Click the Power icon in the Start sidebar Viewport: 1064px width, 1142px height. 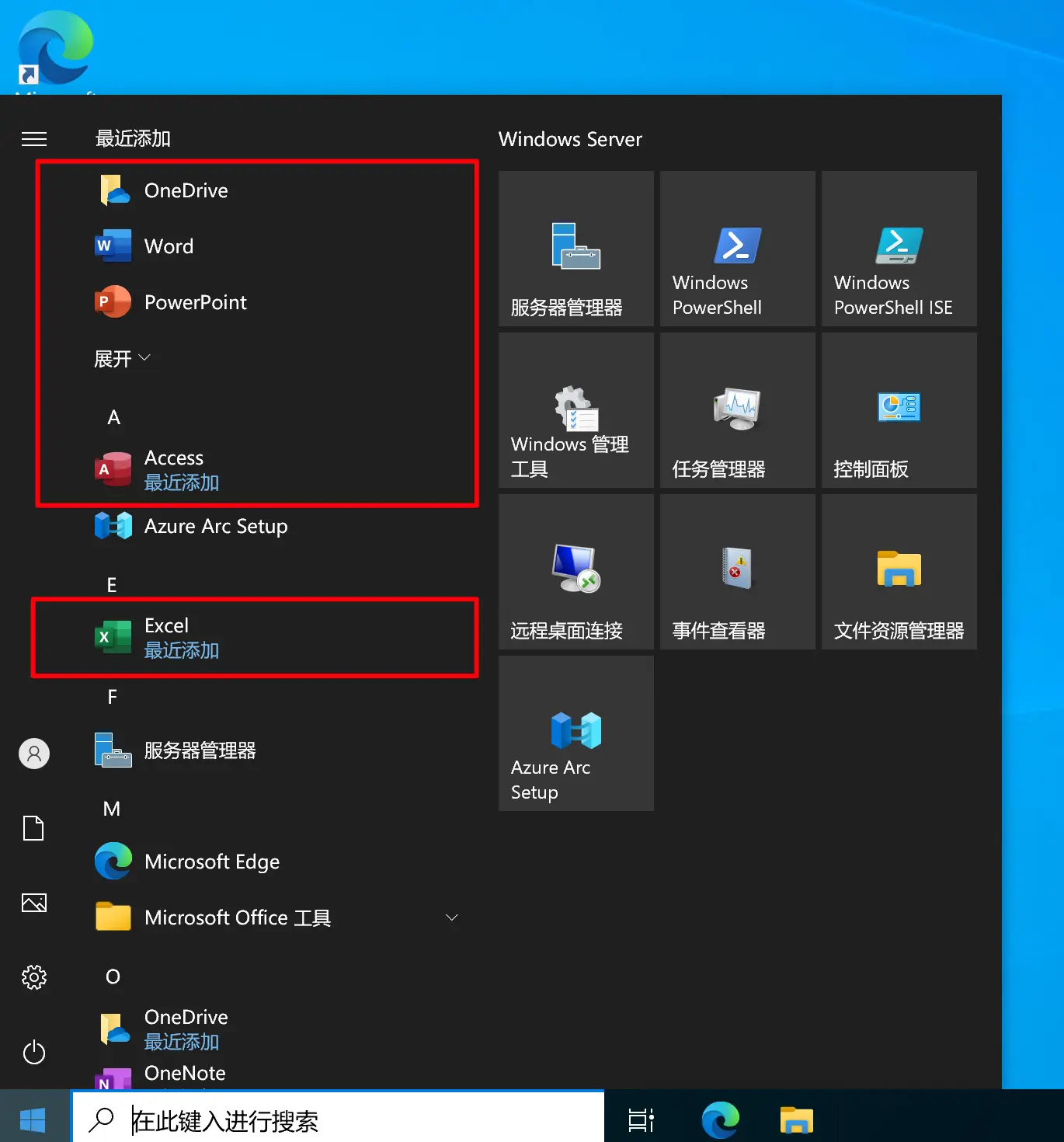click(34, 1053)
